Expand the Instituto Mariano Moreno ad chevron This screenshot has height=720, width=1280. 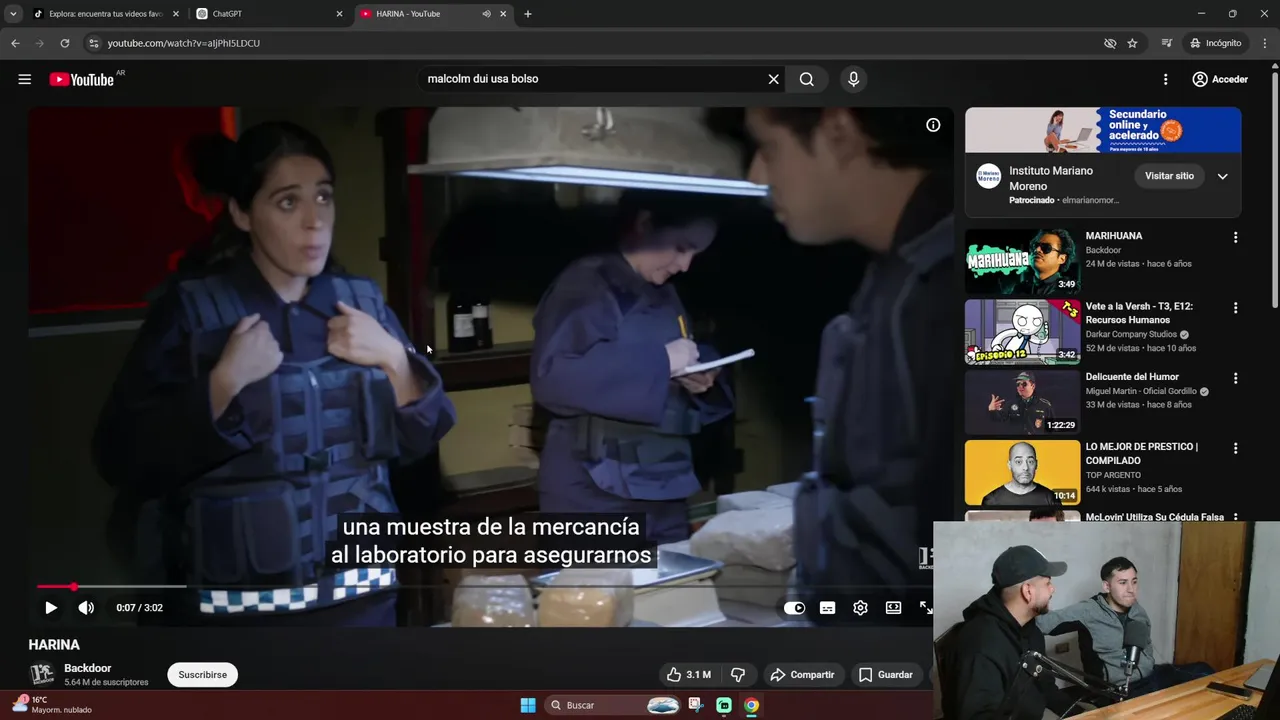tap(1222, 176)
